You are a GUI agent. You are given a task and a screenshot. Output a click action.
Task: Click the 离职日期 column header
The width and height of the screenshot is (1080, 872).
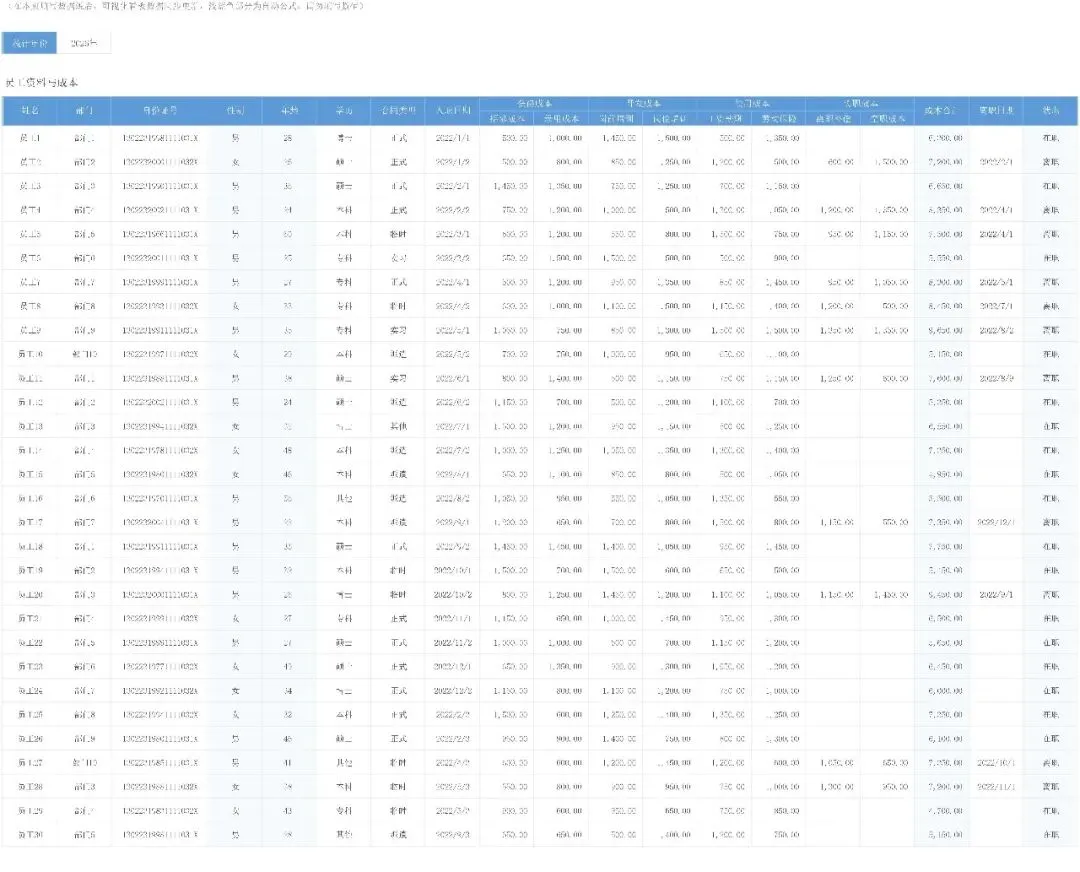[x=995, y=110]
